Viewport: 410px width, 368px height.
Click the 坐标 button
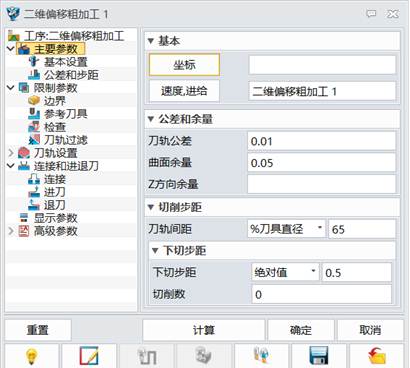pos(184,65)
